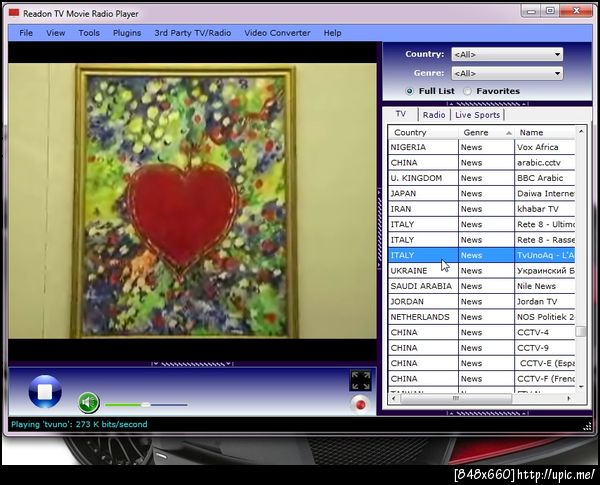
Task: Switch to the Radio tab
Action: click(x=434, y=115)
